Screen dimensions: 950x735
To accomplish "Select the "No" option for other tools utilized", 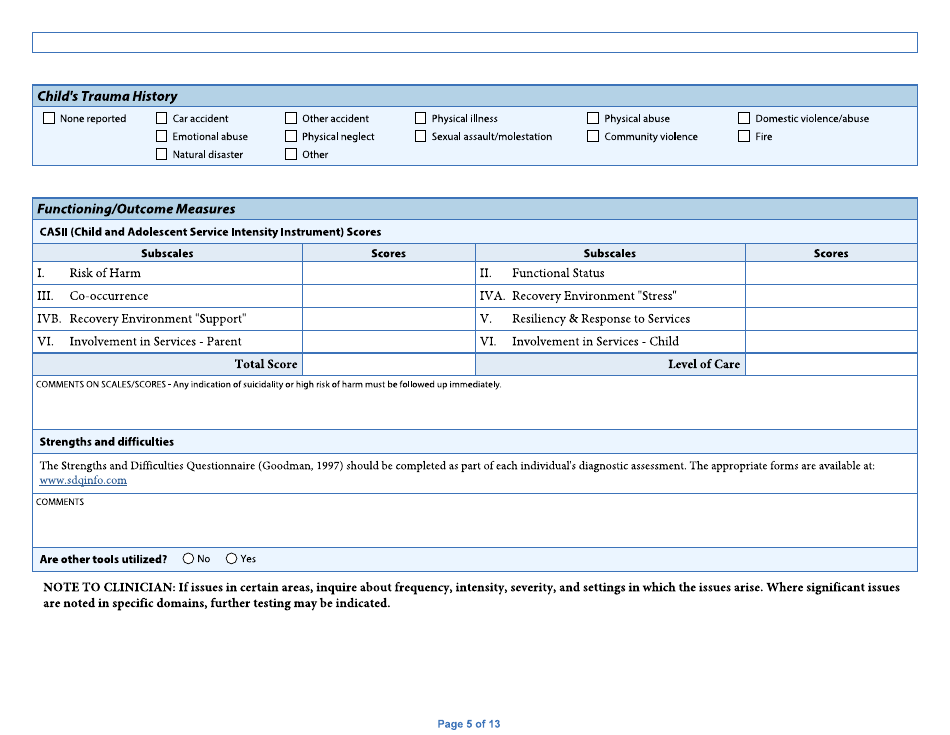I will [186, 558].
